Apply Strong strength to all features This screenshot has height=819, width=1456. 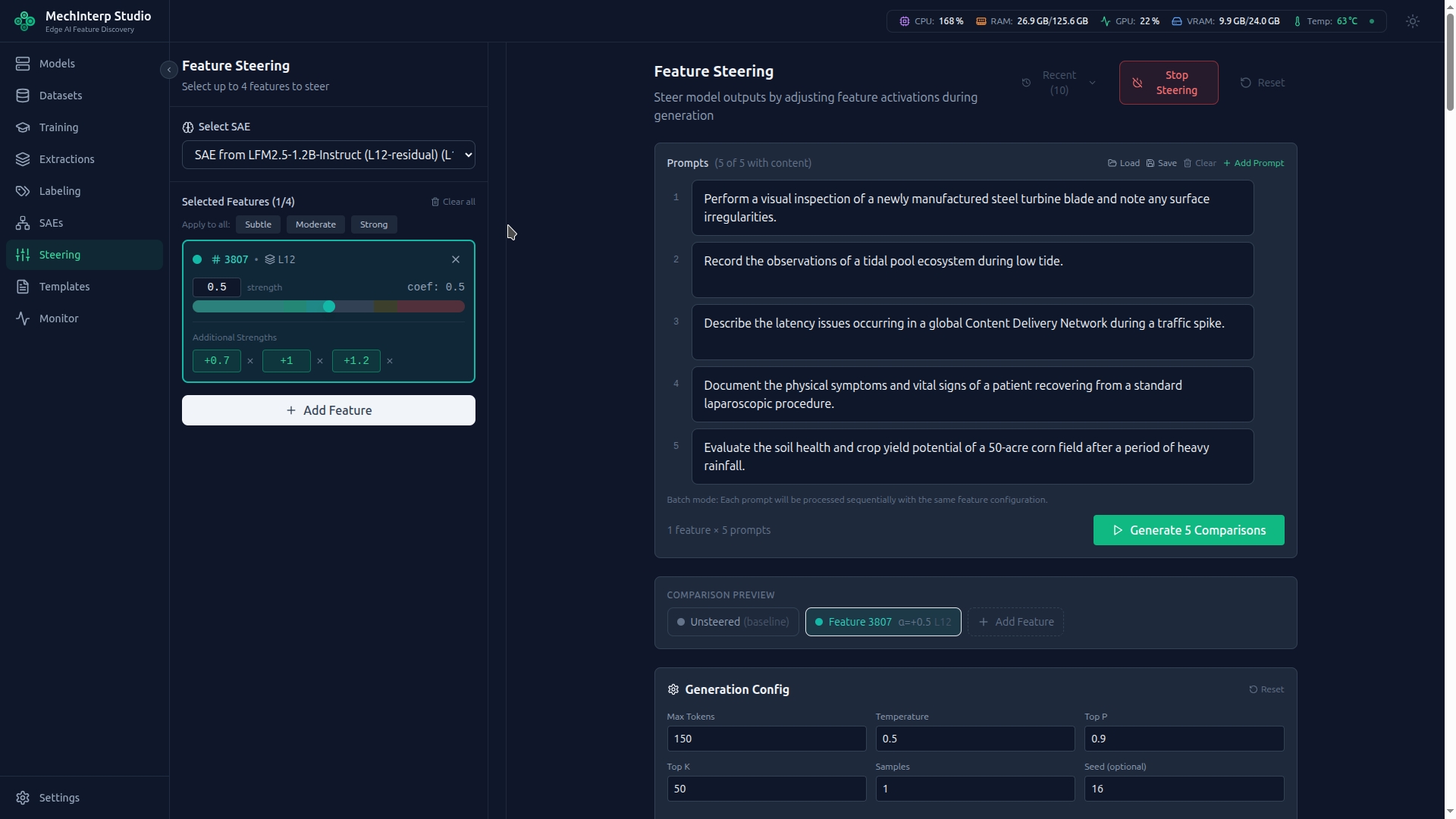tap(374, 224)
